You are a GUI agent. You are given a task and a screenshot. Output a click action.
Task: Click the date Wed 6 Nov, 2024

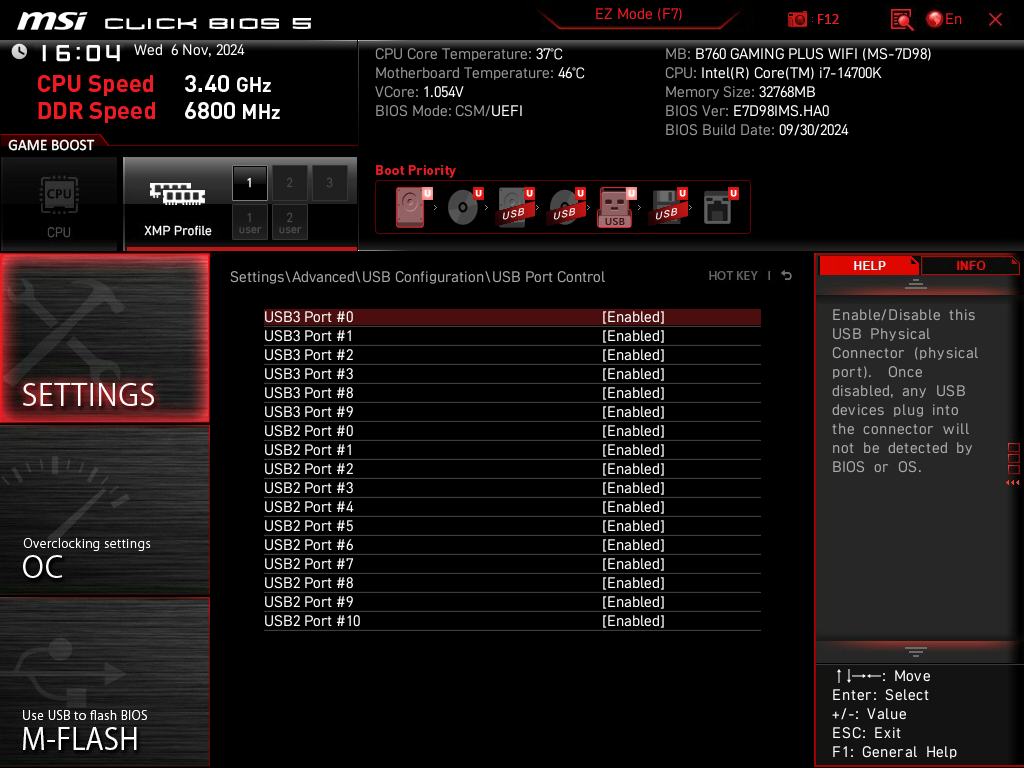pyautogui.click(x=189, y=50)
